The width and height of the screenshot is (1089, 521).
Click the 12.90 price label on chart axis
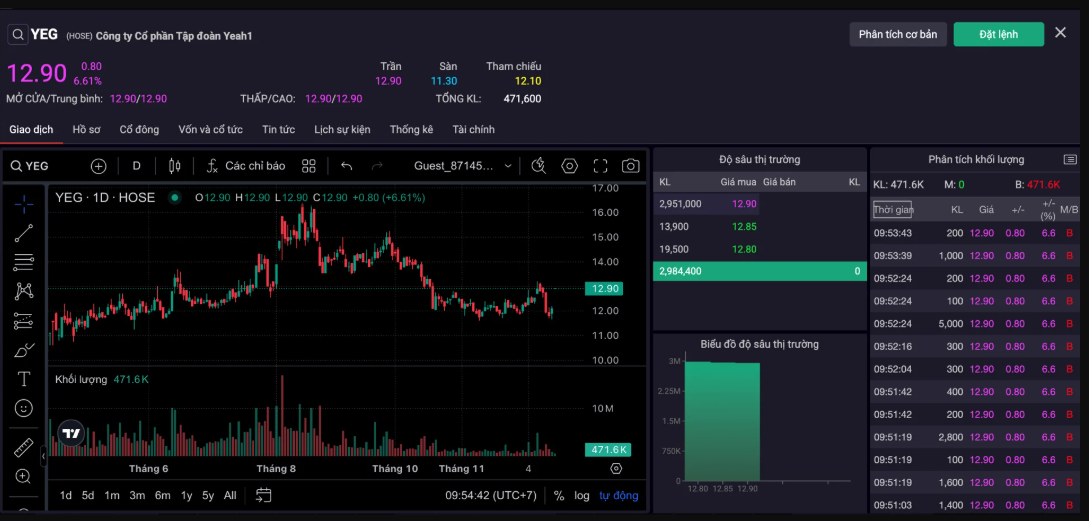[x=604, y=288]
